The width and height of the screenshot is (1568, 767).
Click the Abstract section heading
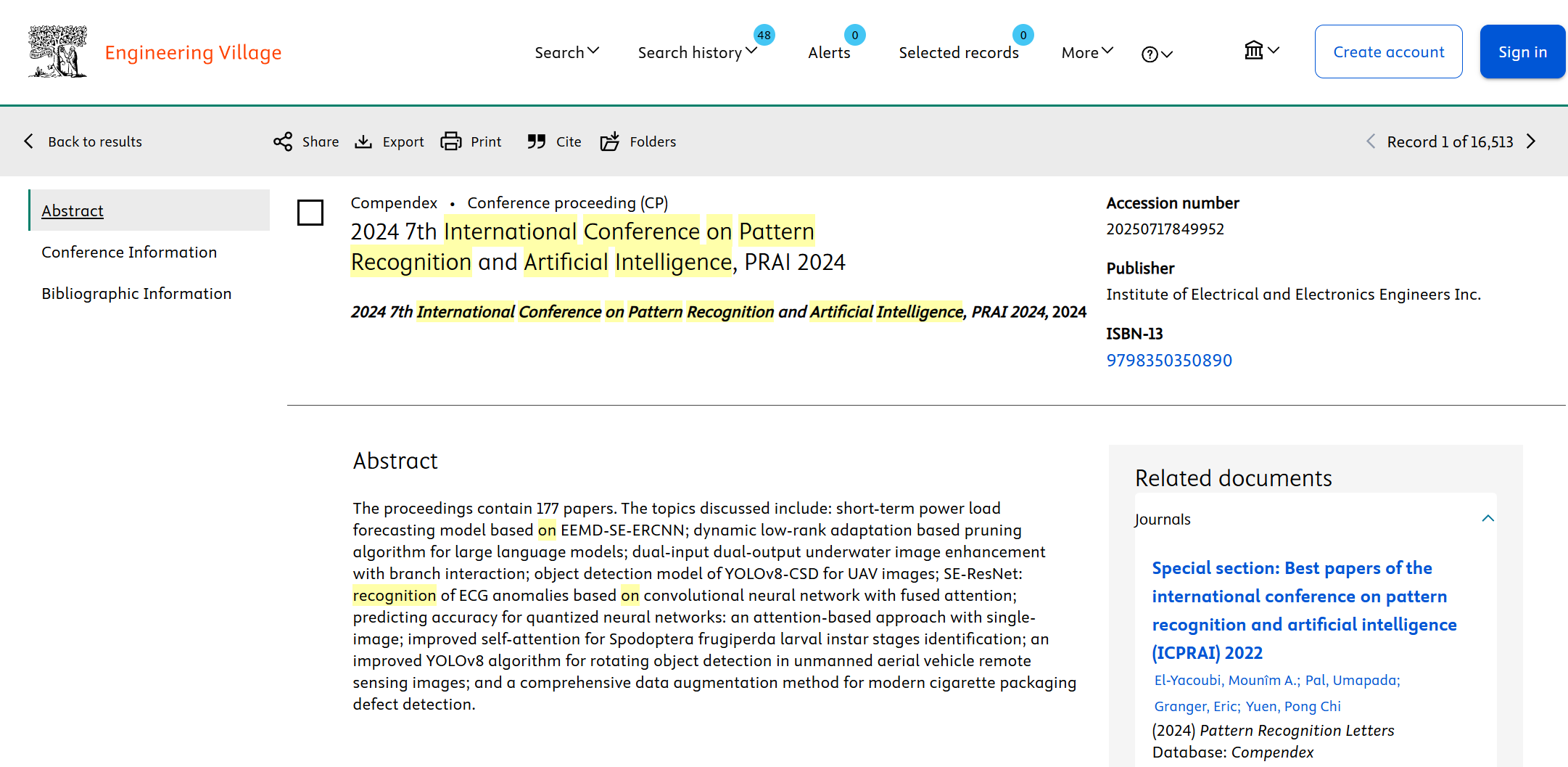395,461
